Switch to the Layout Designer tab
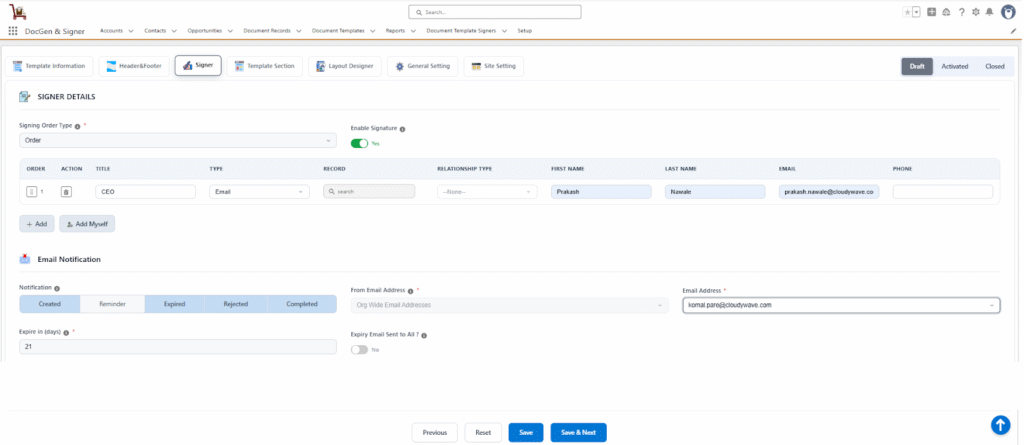Screen dimensions: 1024x445 (344, 66)
